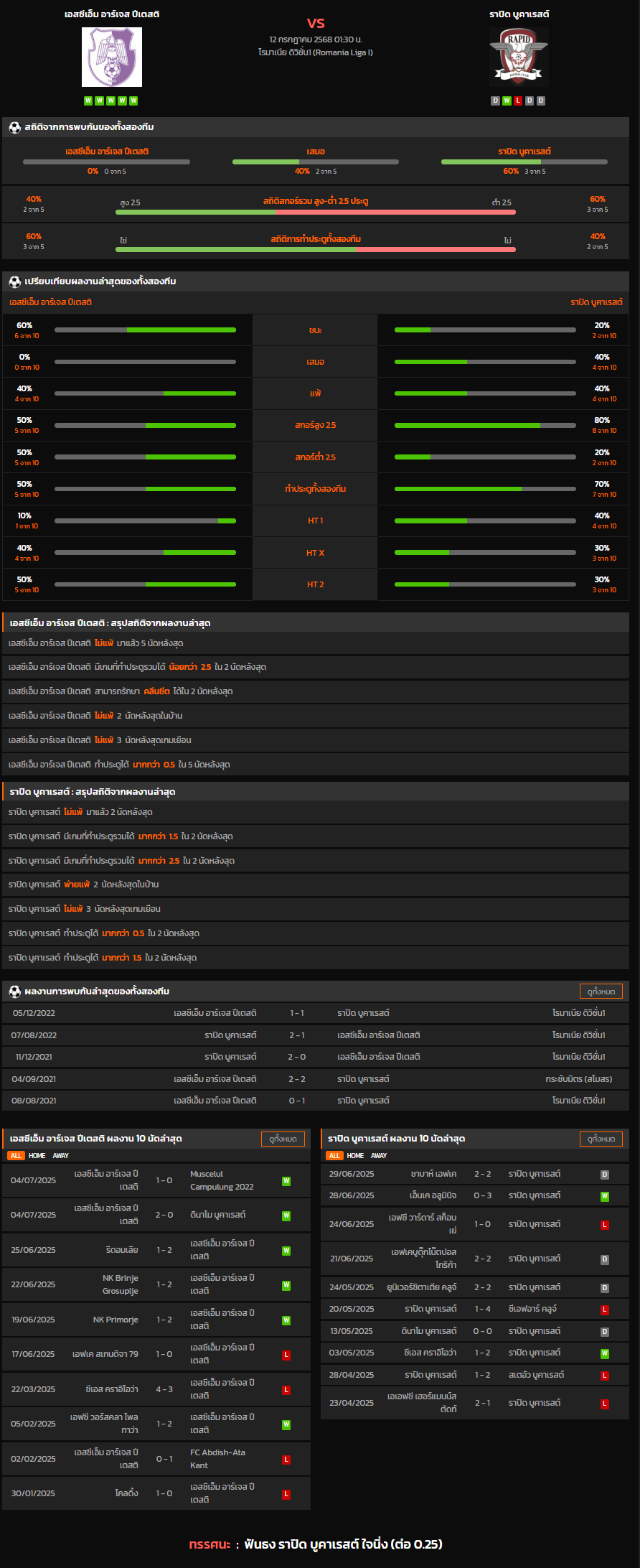
Task: Select the green W form badge under the Rapid crest
Action: pos(507,101)
